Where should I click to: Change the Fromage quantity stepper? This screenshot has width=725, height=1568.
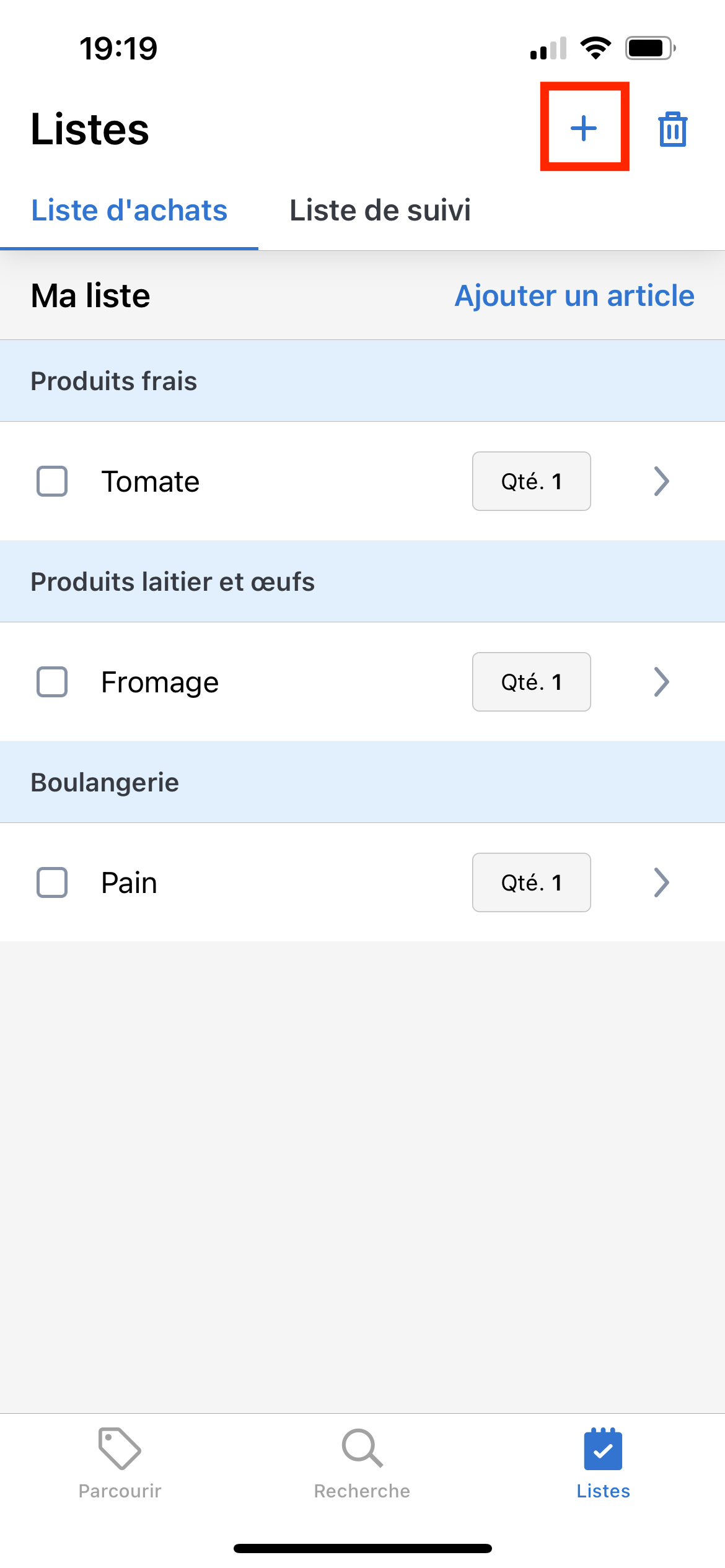pos(531,682)
